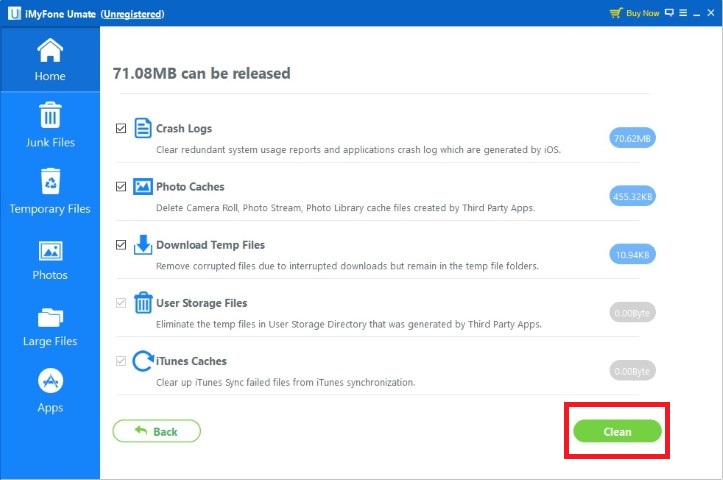
Task: Click the "71.08MB can be released" heading
Action: pos(201,73)
